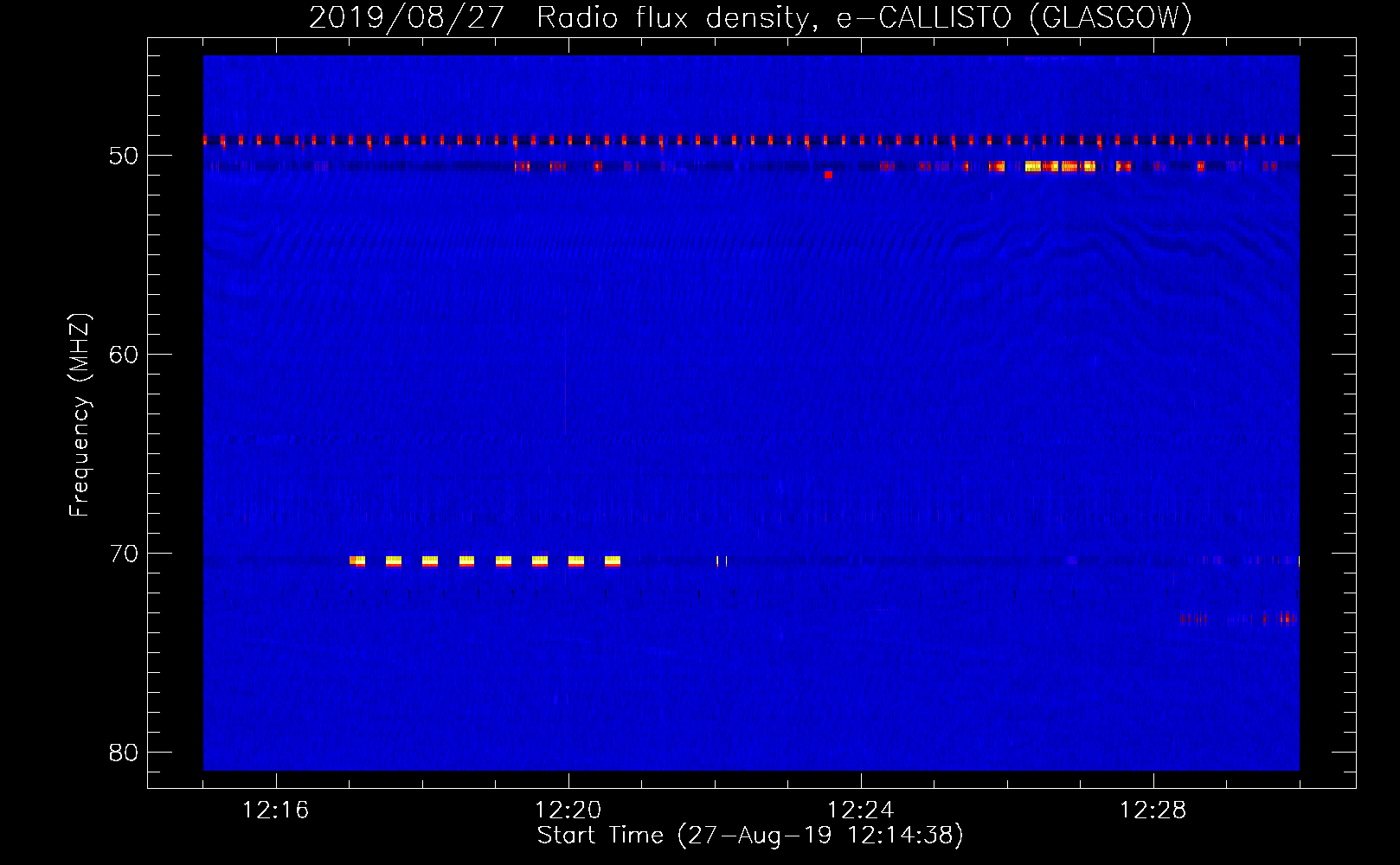Click the 70 frequency tick label

(124, 554)
